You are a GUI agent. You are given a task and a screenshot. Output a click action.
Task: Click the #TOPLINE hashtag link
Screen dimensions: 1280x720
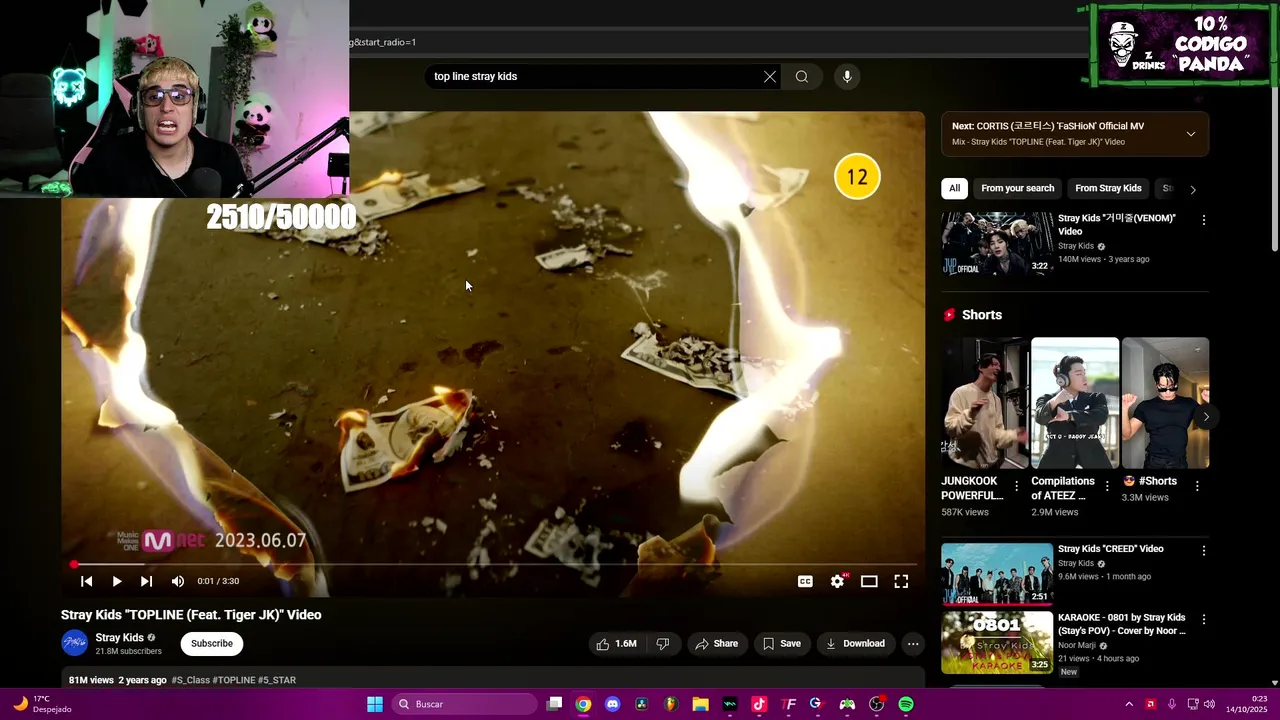[234, 680]
